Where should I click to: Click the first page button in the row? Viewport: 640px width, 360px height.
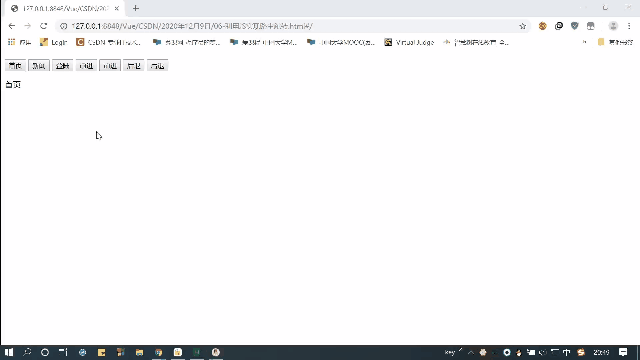point(15,65)
